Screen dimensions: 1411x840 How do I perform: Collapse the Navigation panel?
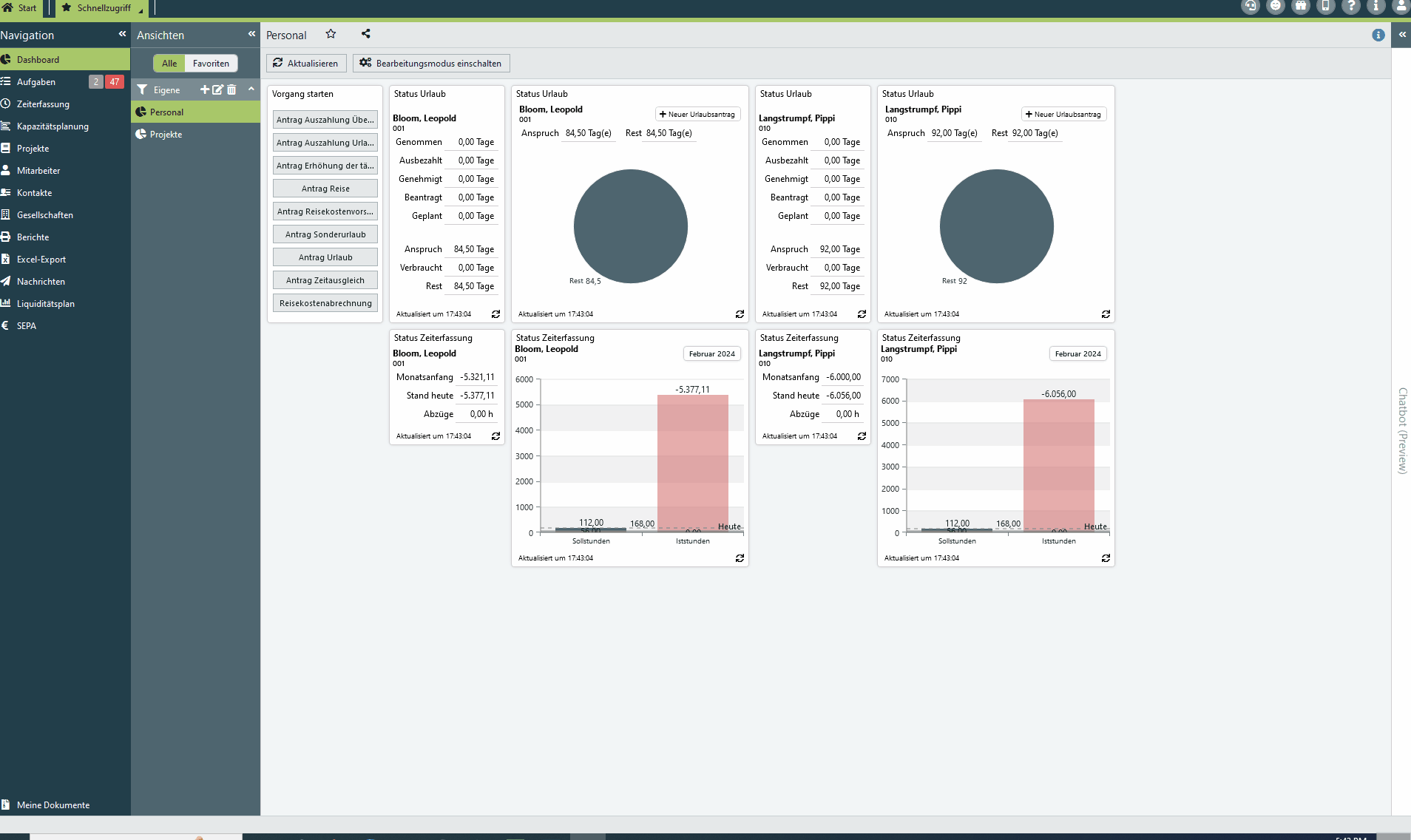pos(122,34)
